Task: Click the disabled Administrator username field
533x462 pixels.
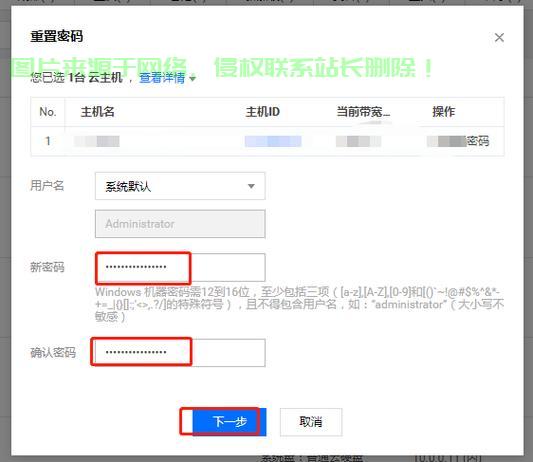Action: point(180,224)
